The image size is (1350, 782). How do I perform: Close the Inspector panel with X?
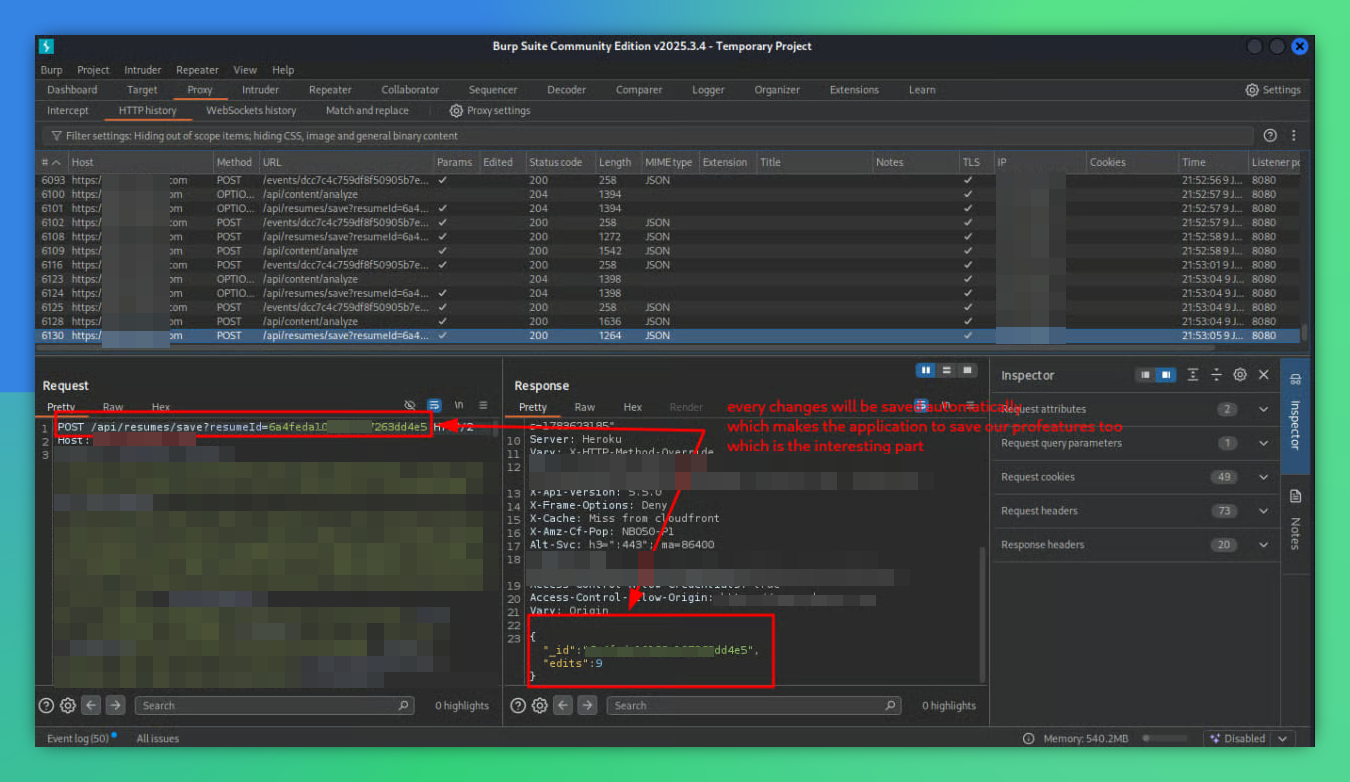pyautogui.click(x=1264, y=375)
